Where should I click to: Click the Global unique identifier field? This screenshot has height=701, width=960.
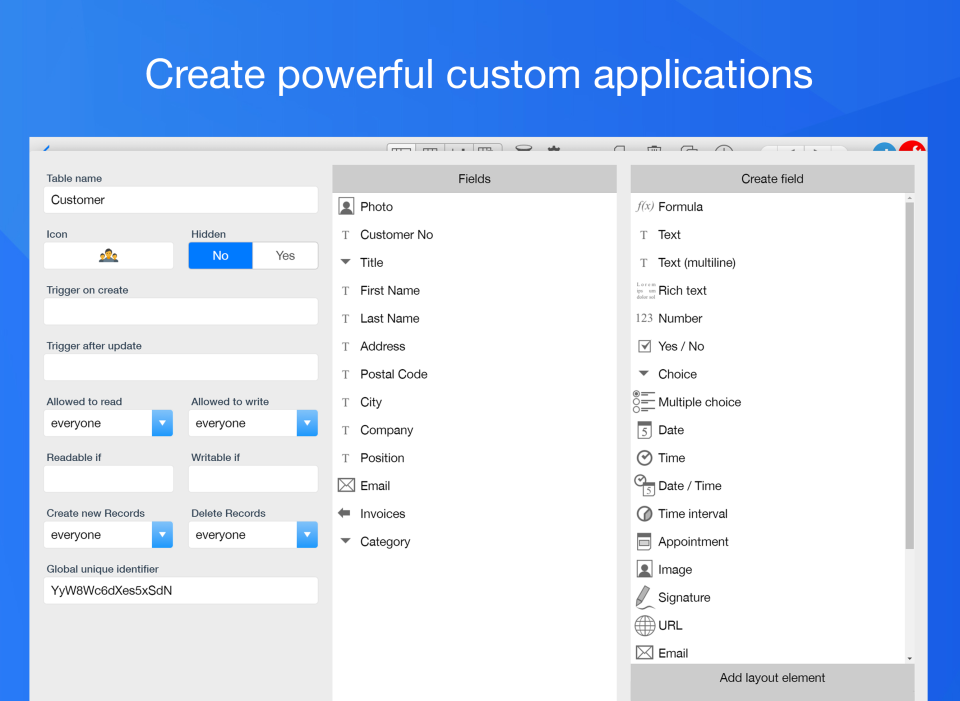tap(181, 590)
